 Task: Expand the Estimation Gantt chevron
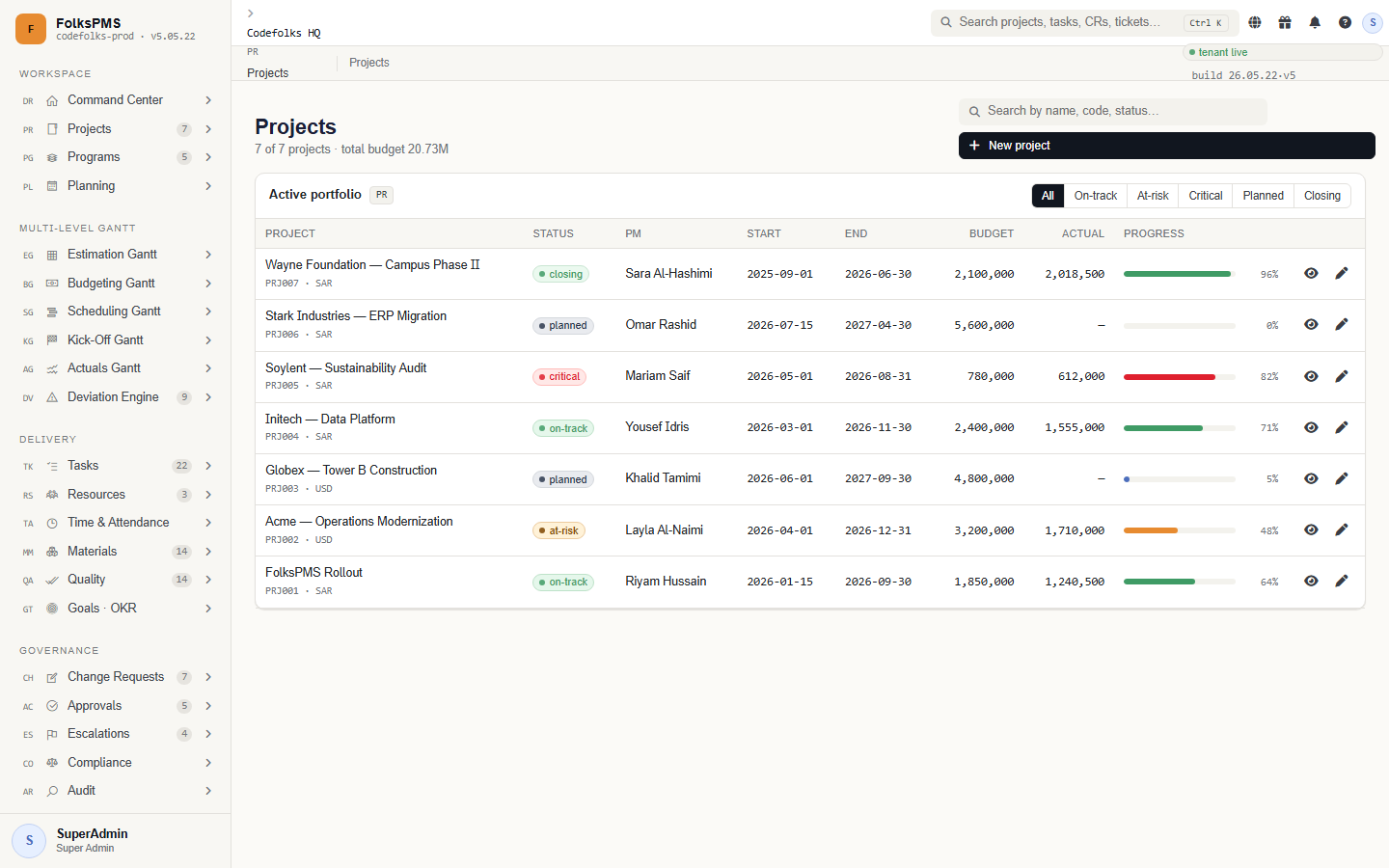click(x=208, y=255)
